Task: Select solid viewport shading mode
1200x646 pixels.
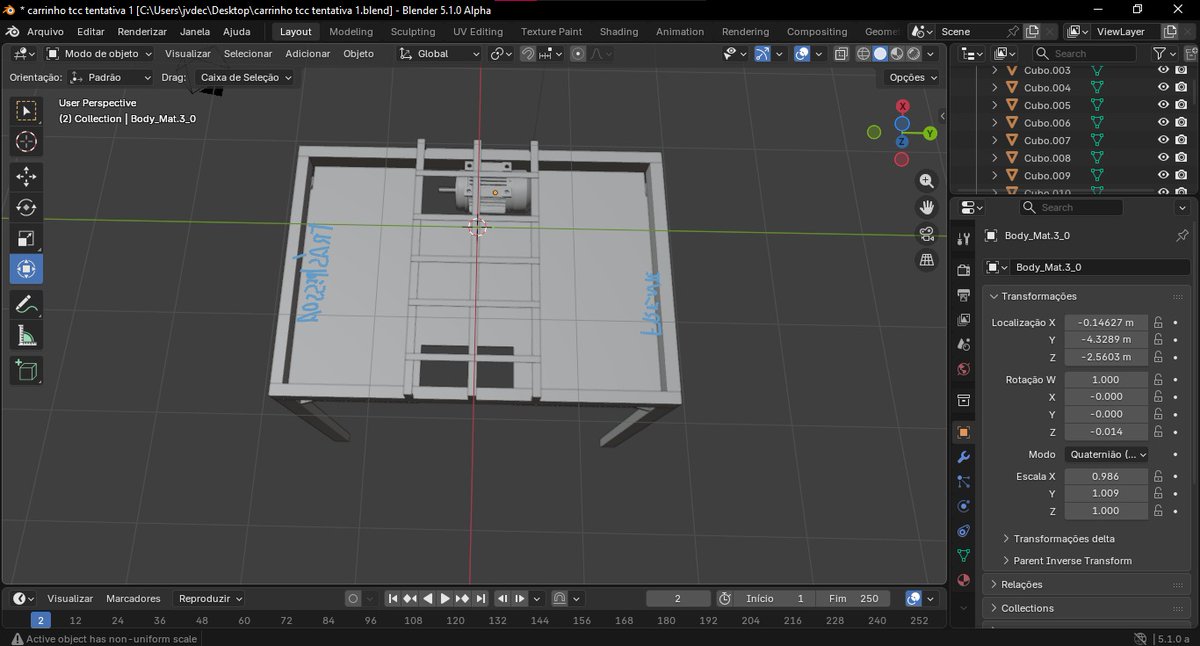Action: 880,54
